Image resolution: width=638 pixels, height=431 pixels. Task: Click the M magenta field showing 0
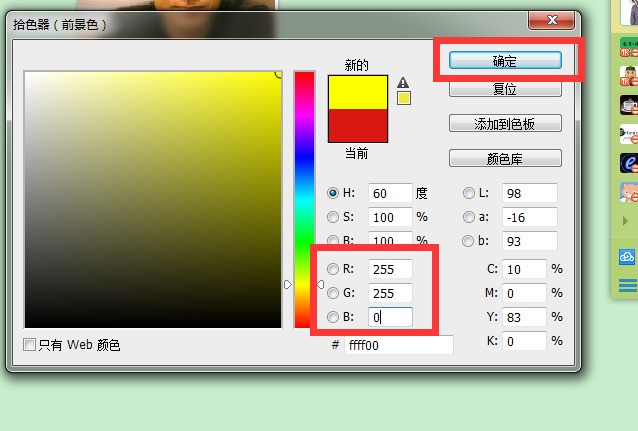pyautogui.click(x=524, y=293)
